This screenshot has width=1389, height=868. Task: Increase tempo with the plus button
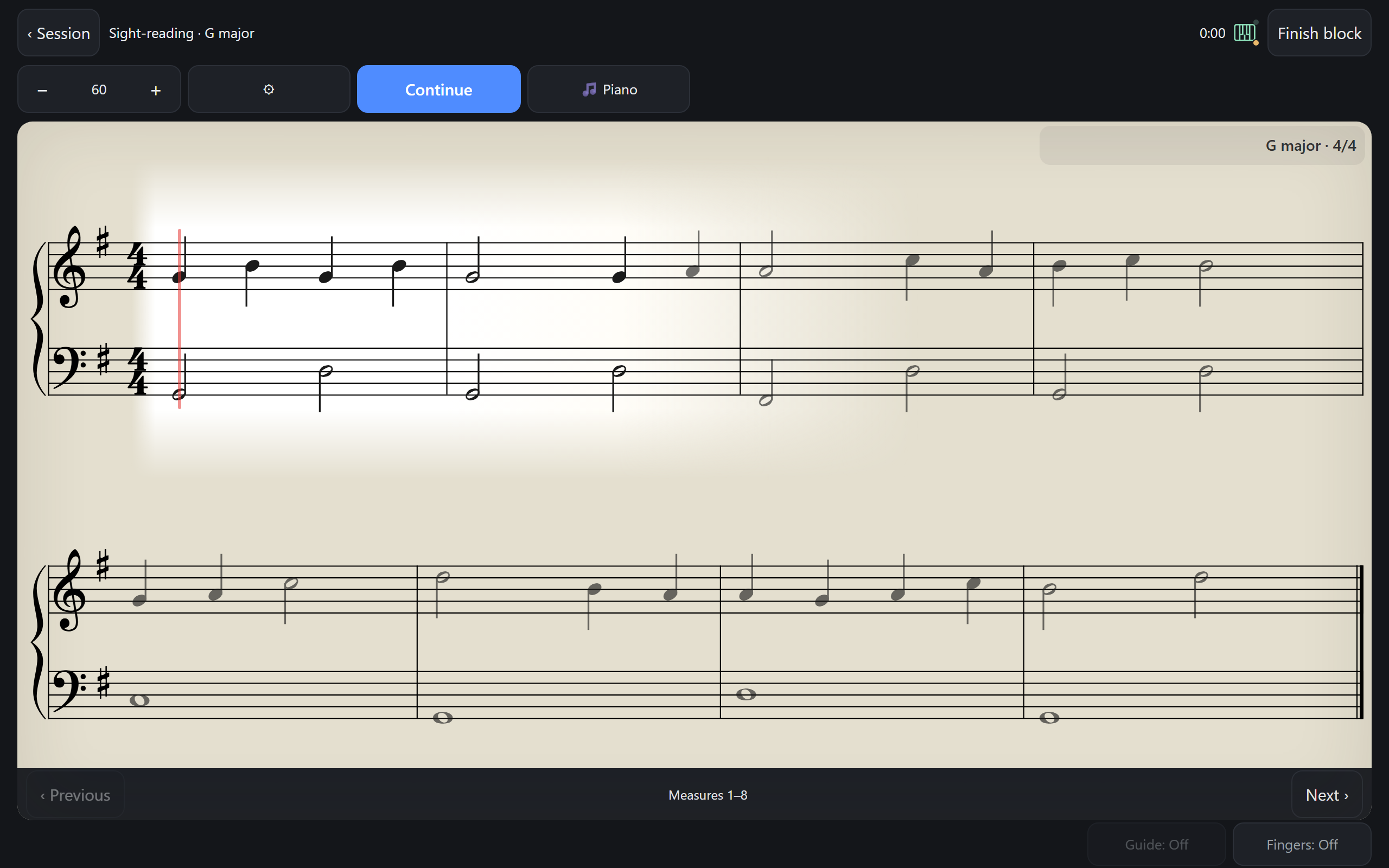[156, 90]
